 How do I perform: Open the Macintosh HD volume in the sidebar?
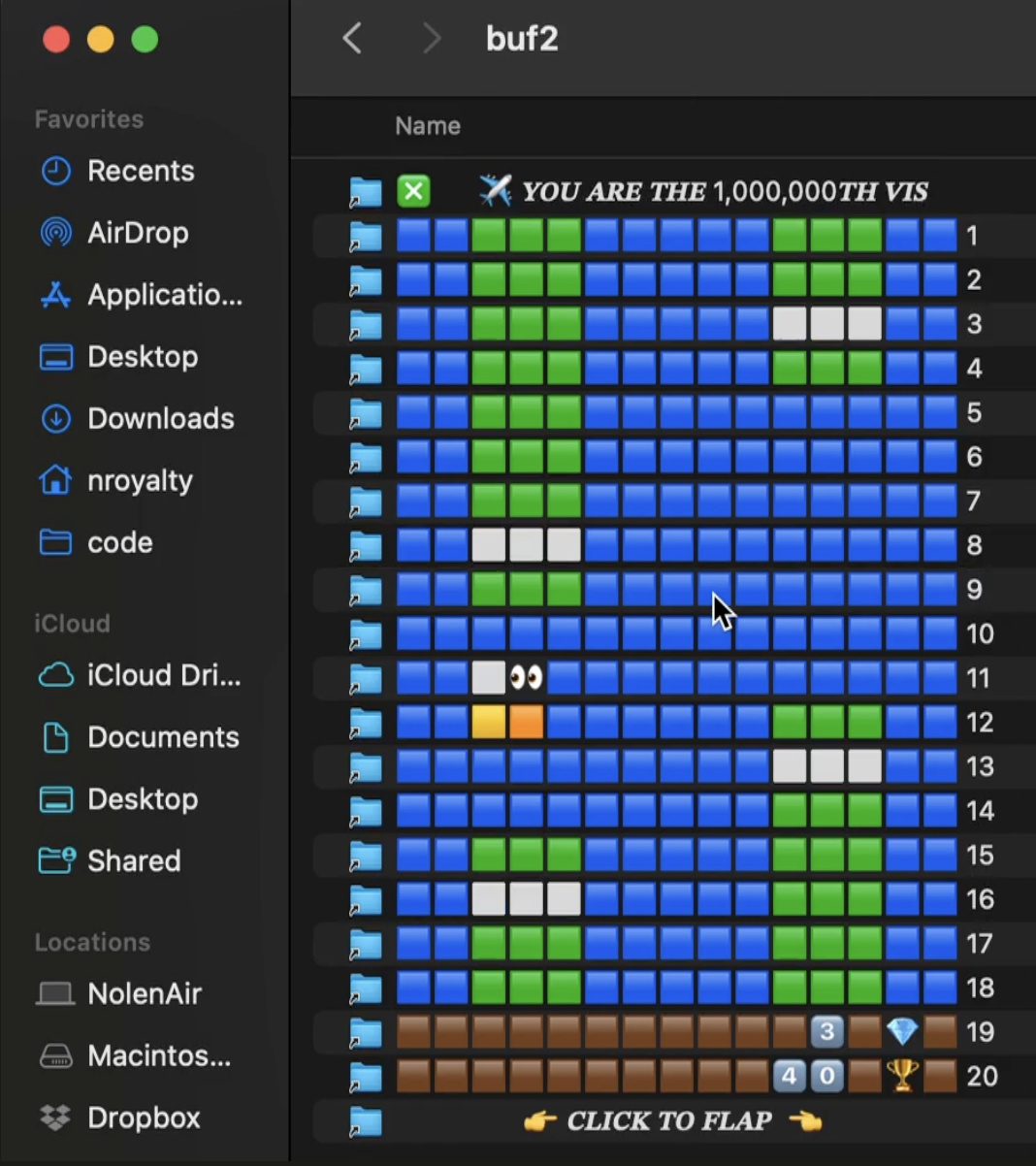point(158,1055)
